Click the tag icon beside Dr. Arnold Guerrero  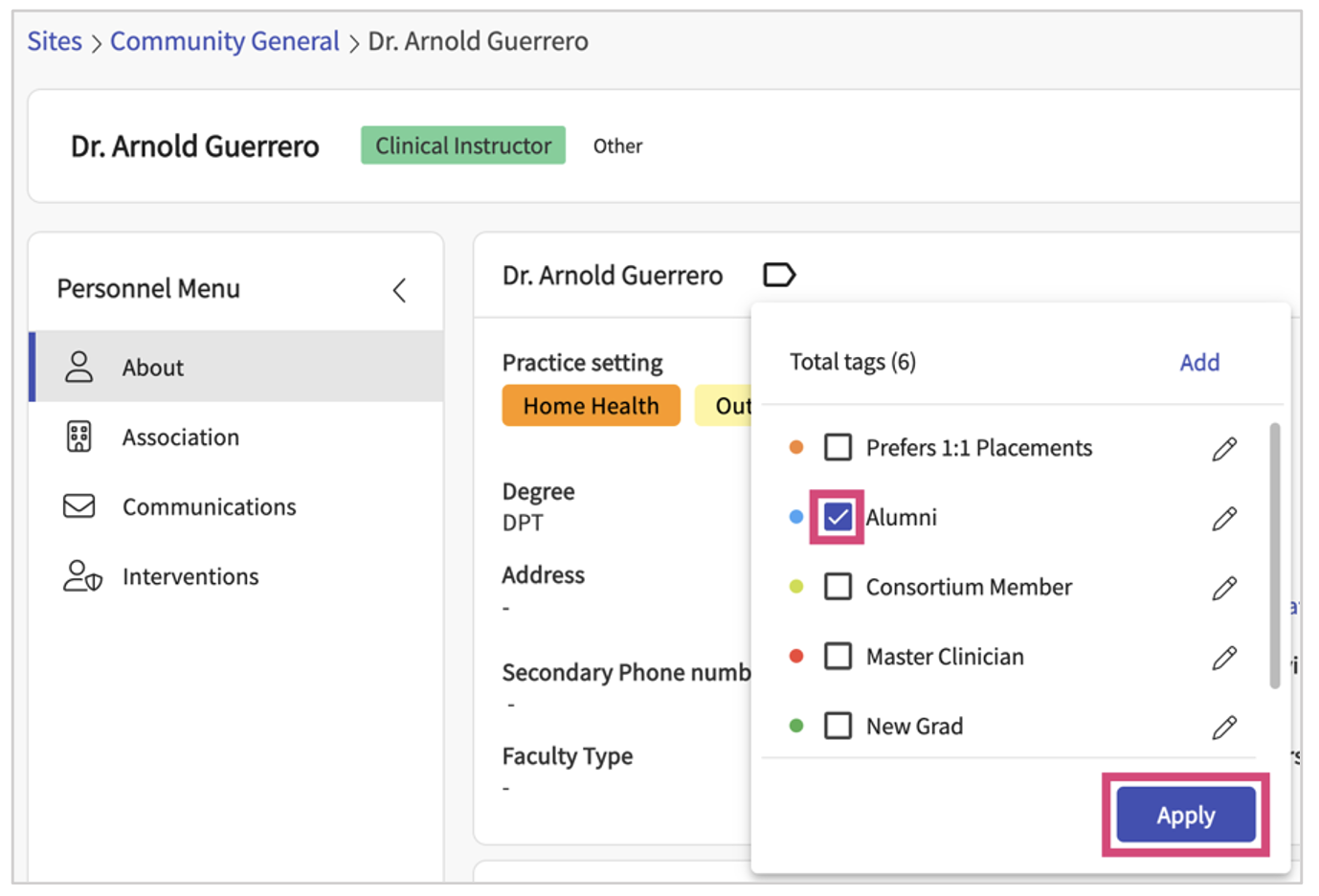tap(778, 276)
